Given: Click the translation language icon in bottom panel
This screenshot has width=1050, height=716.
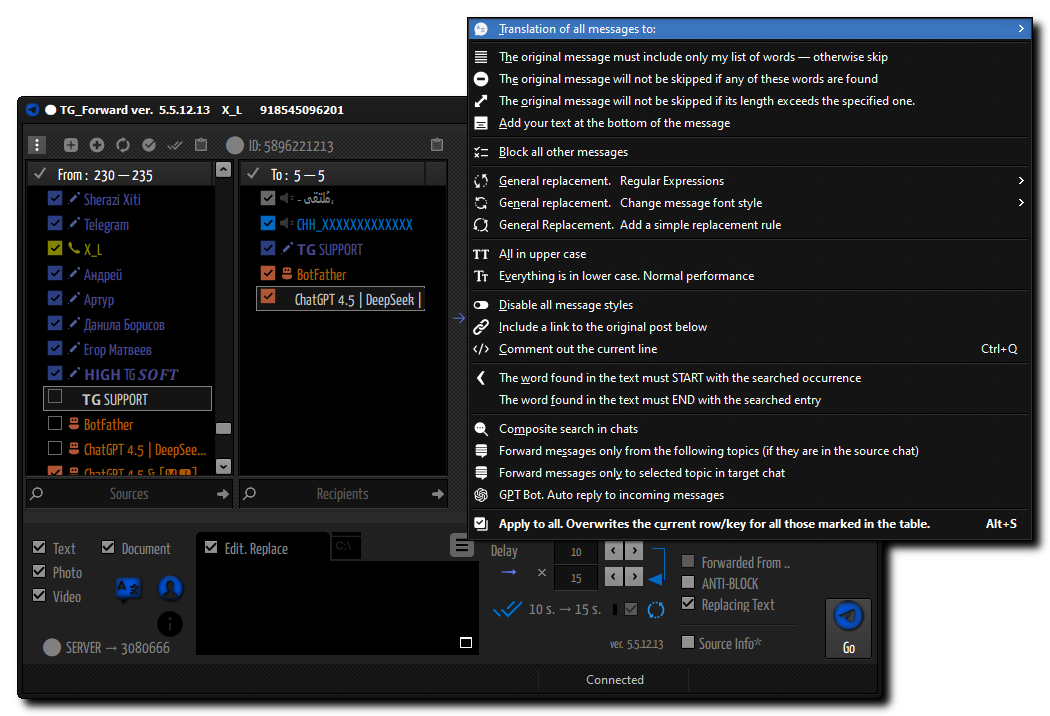Looking at the screenshot, I should (128, 589).
